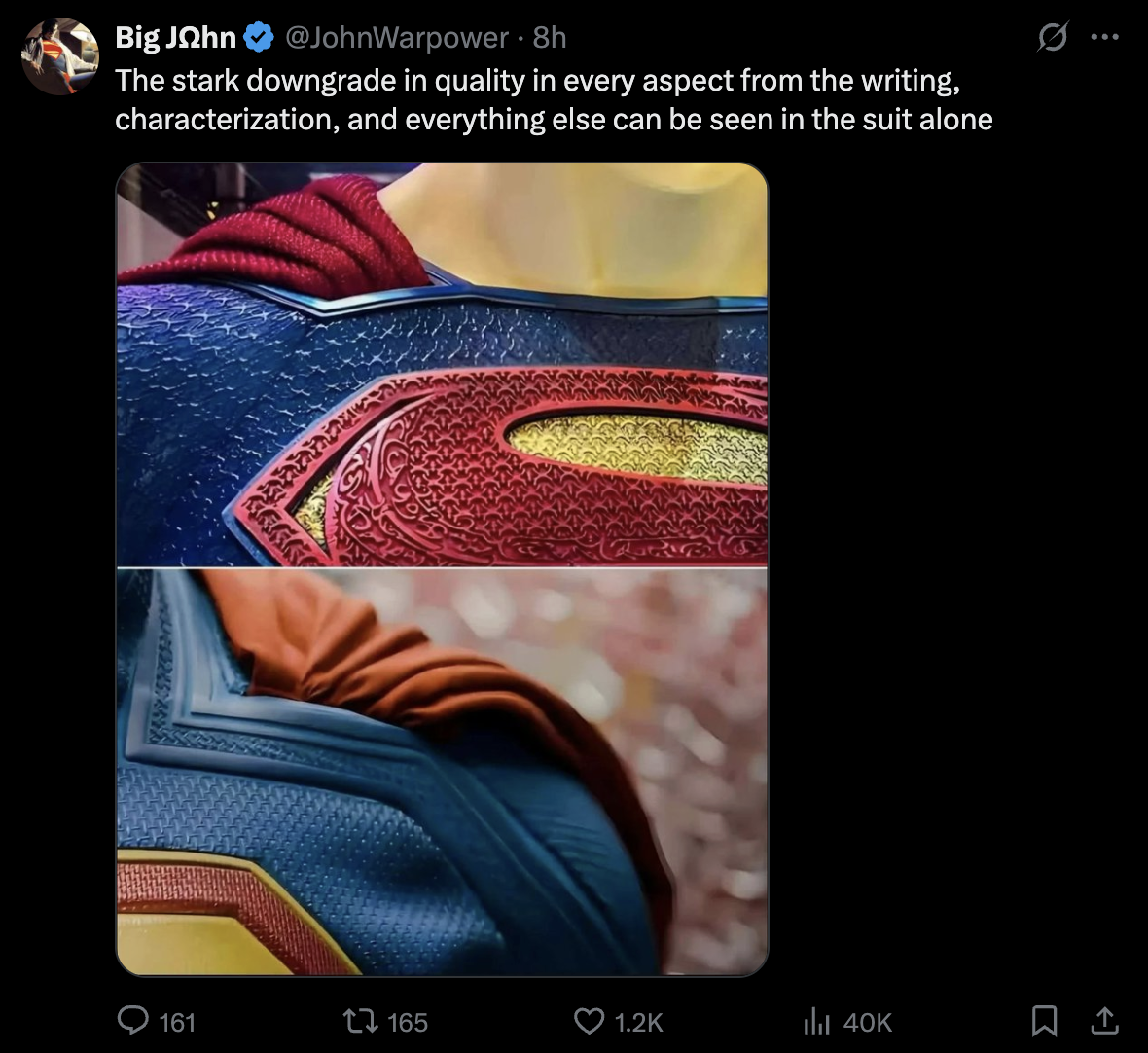Open the three-dot More options menu
This screenshot has width=1148, height=1053.
1105,37
